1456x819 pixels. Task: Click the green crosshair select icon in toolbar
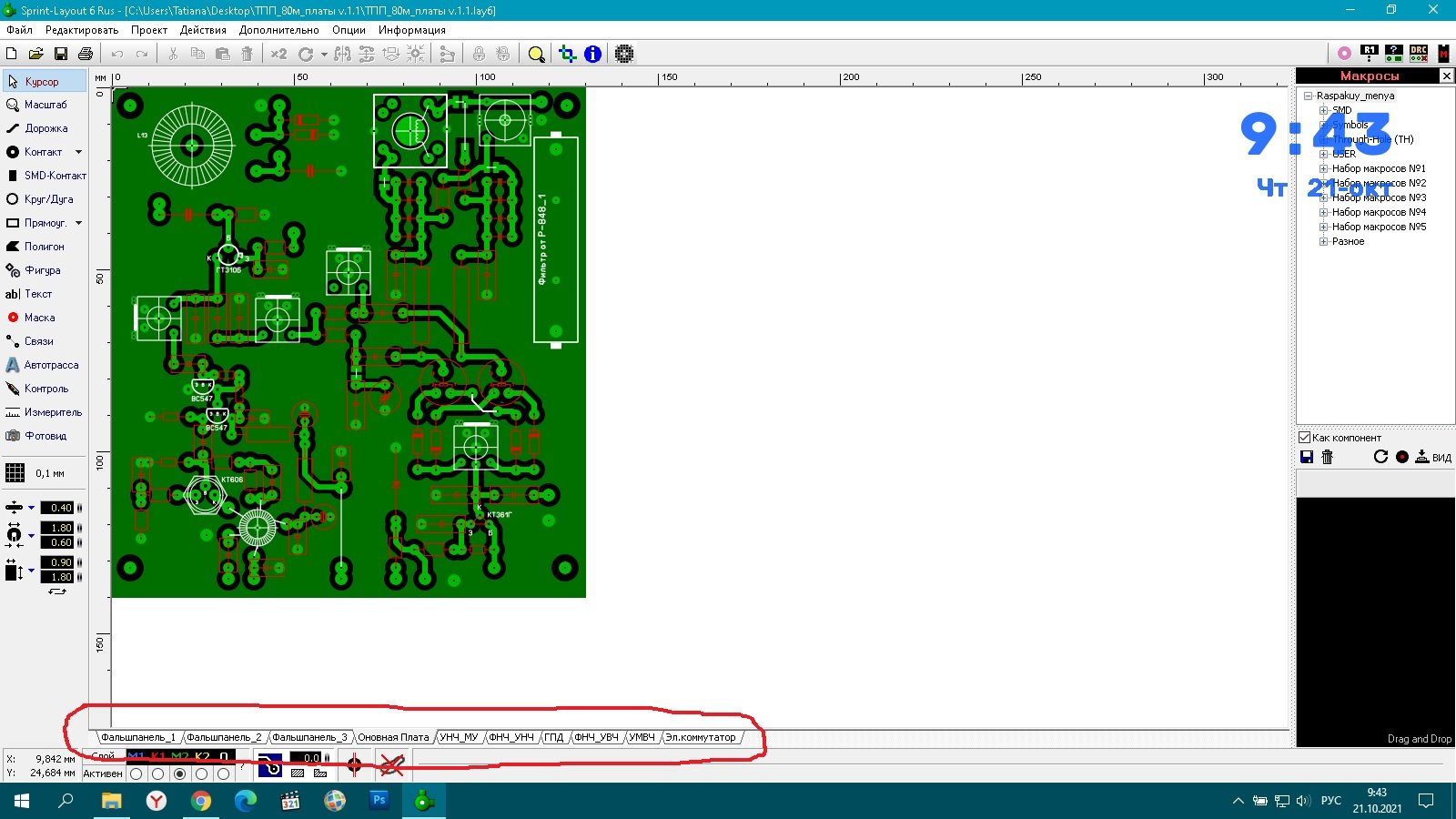568,55
